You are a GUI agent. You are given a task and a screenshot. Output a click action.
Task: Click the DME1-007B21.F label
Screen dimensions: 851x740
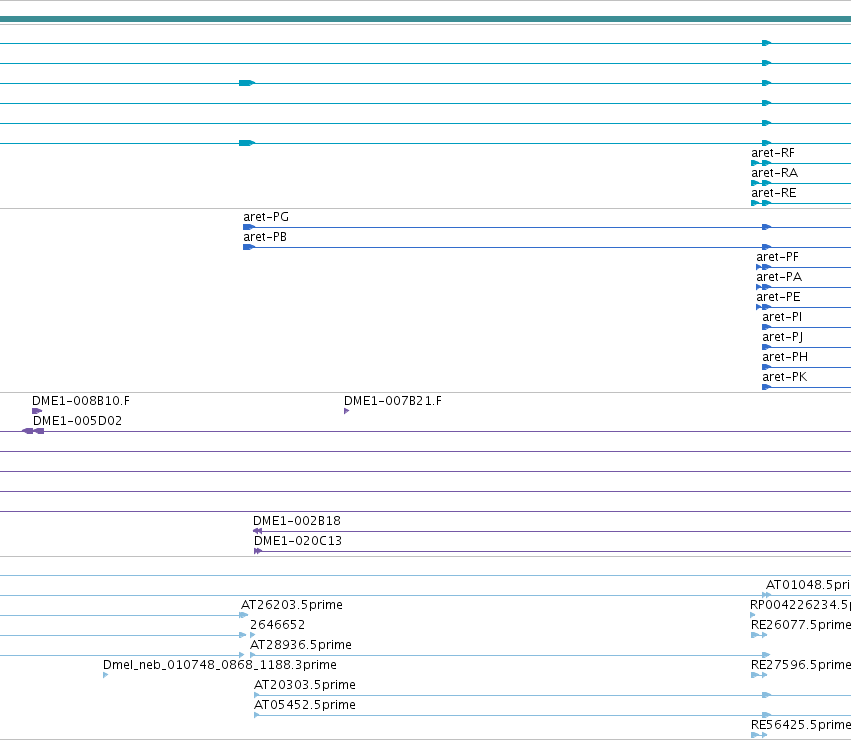coord(393,401)
